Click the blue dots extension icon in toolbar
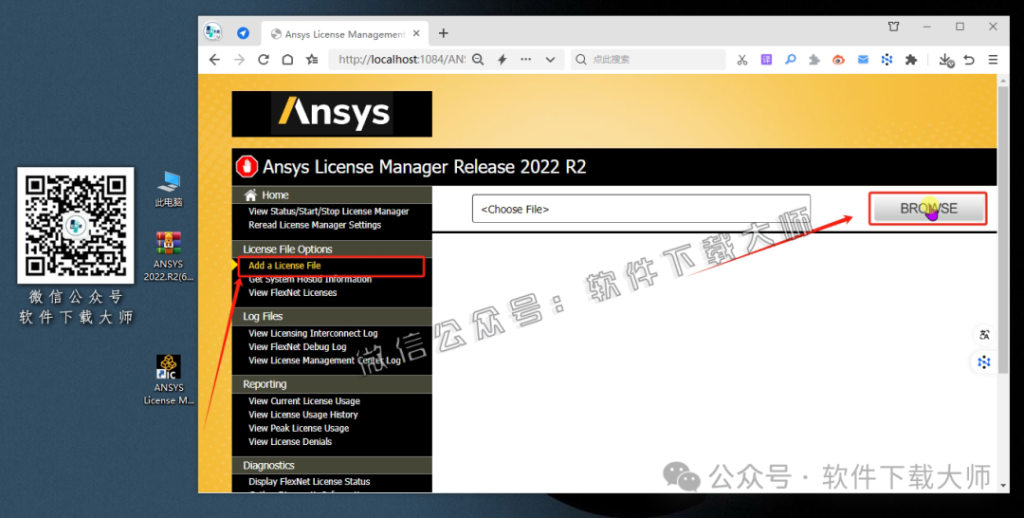1024x518 pixels. click(887, 59)
